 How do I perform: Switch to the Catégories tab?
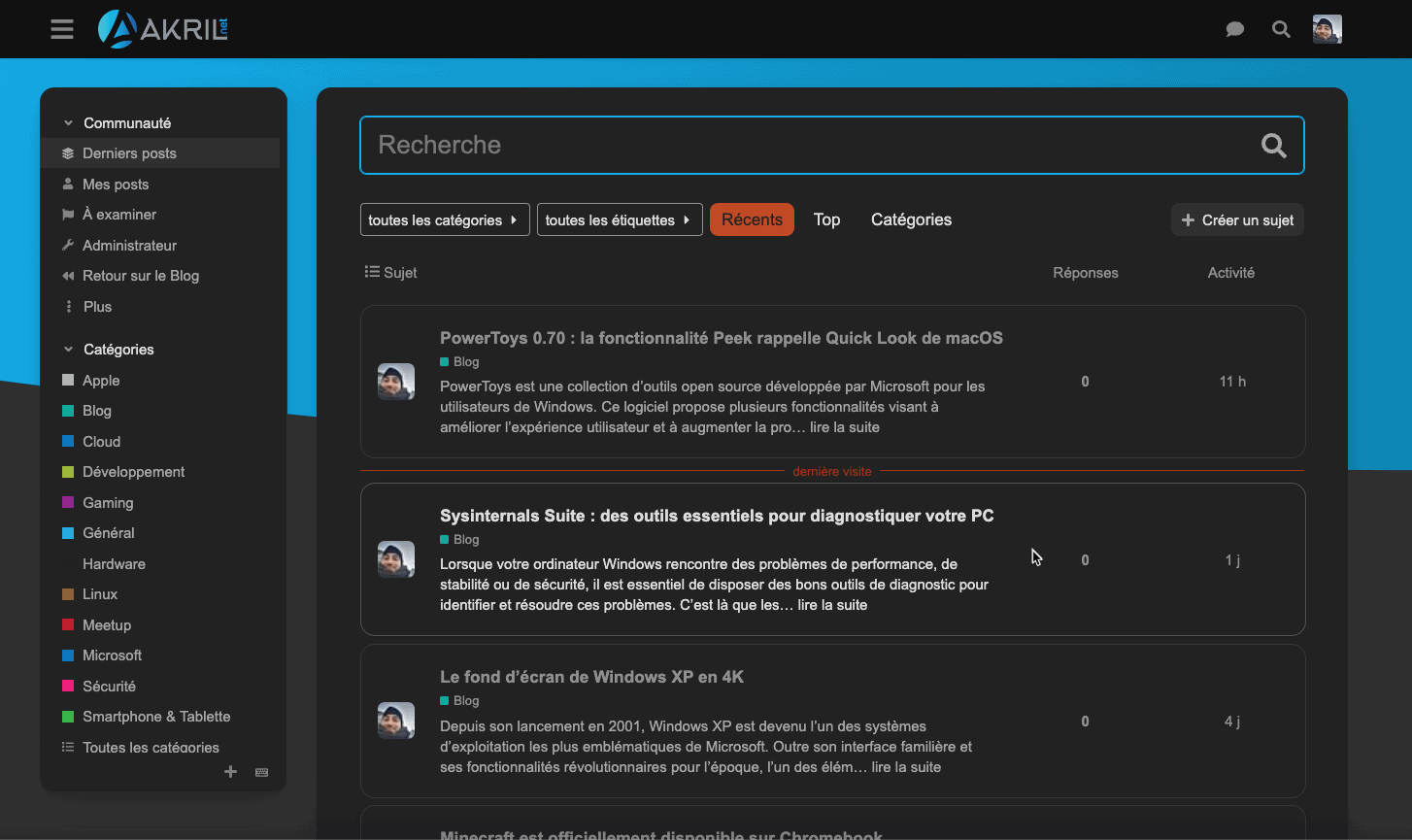[911, 219]
